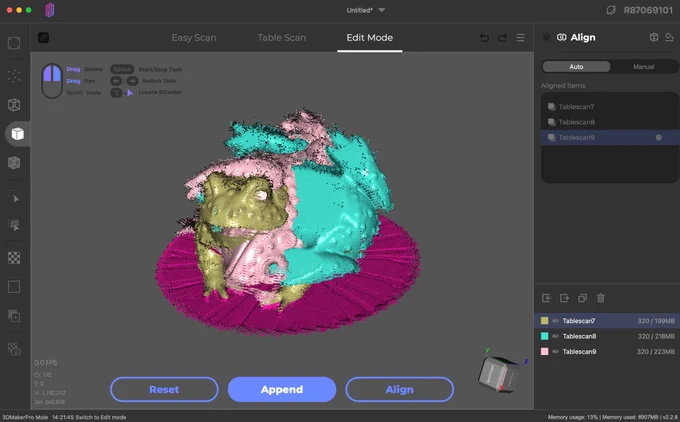Screen dimensions: 680x422
Task: Click the '0.0 FPS' readout
Action: coord(46,363)
